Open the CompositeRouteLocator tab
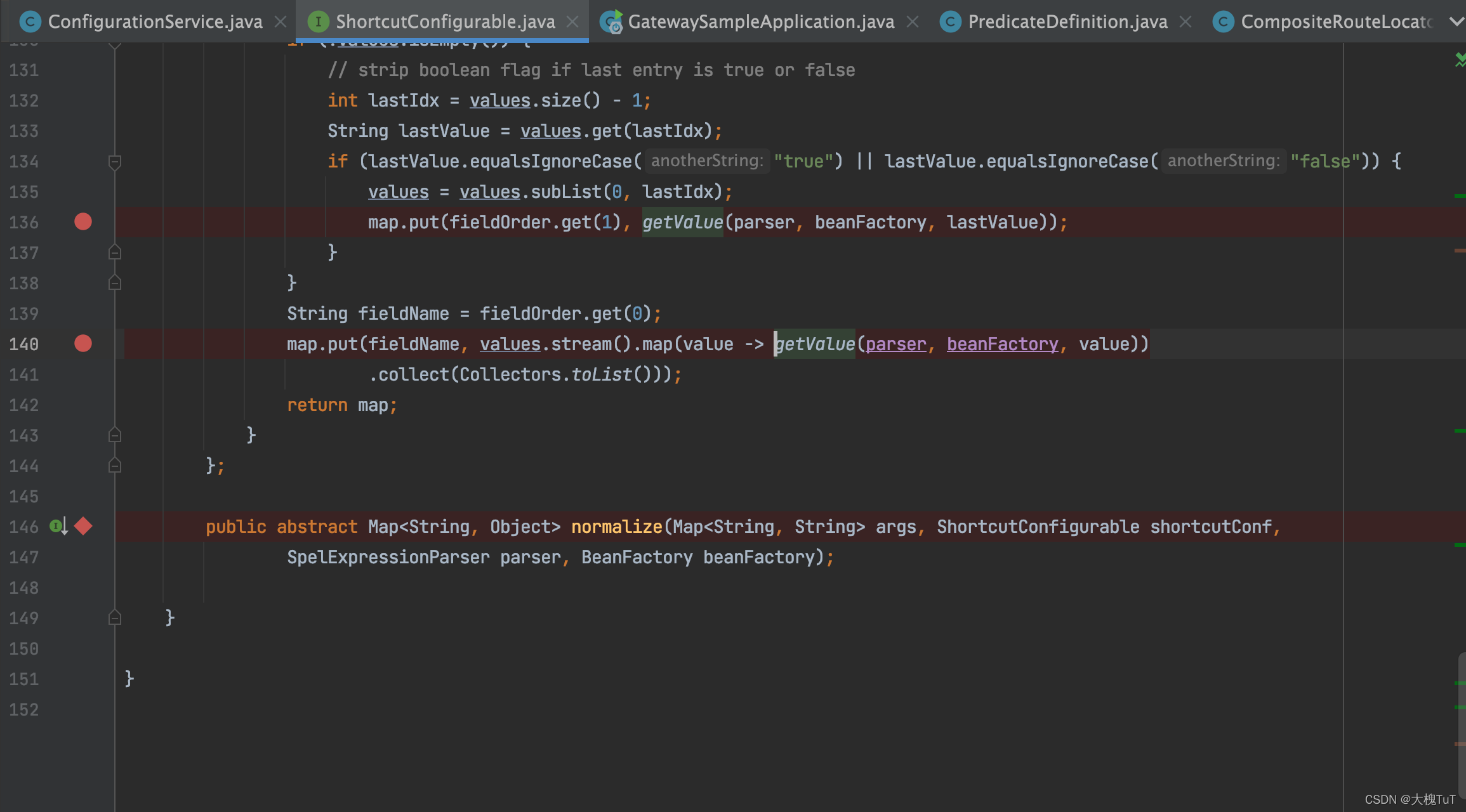The height and width of the screenshot is (812, 1466). 1336,22
